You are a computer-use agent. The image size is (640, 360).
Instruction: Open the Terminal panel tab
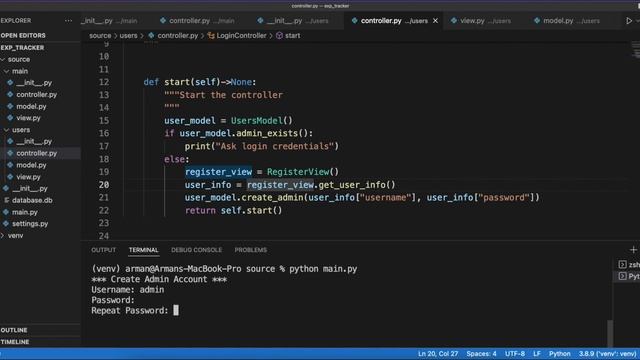tap(144, 250)
